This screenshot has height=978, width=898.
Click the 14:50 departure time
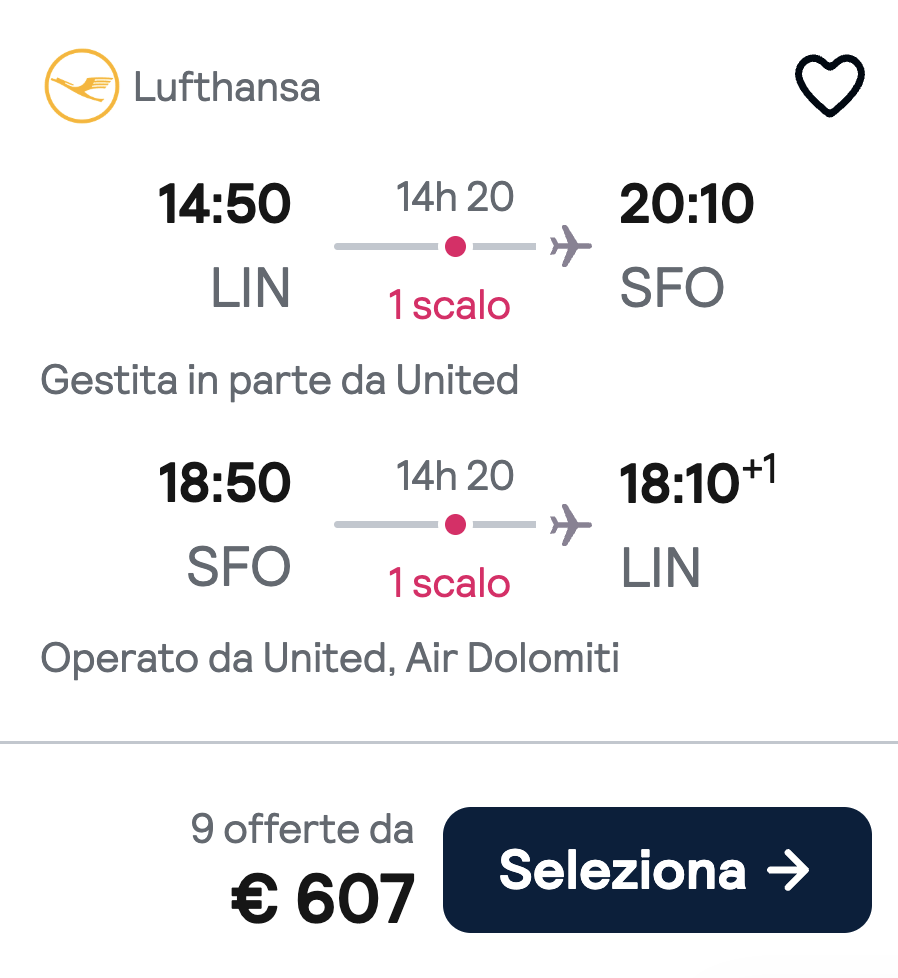tap(227, 203)
